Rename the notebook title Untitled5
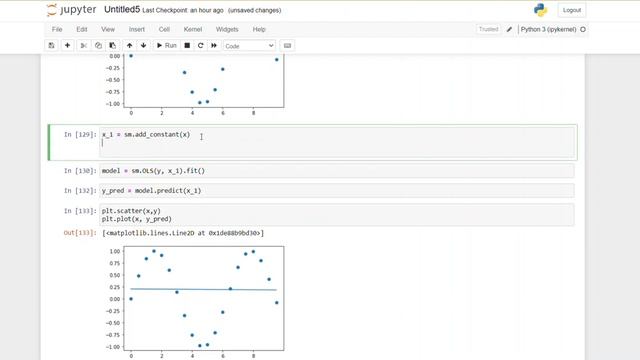This screenshot has width=640, height=360. coord(122,10)
